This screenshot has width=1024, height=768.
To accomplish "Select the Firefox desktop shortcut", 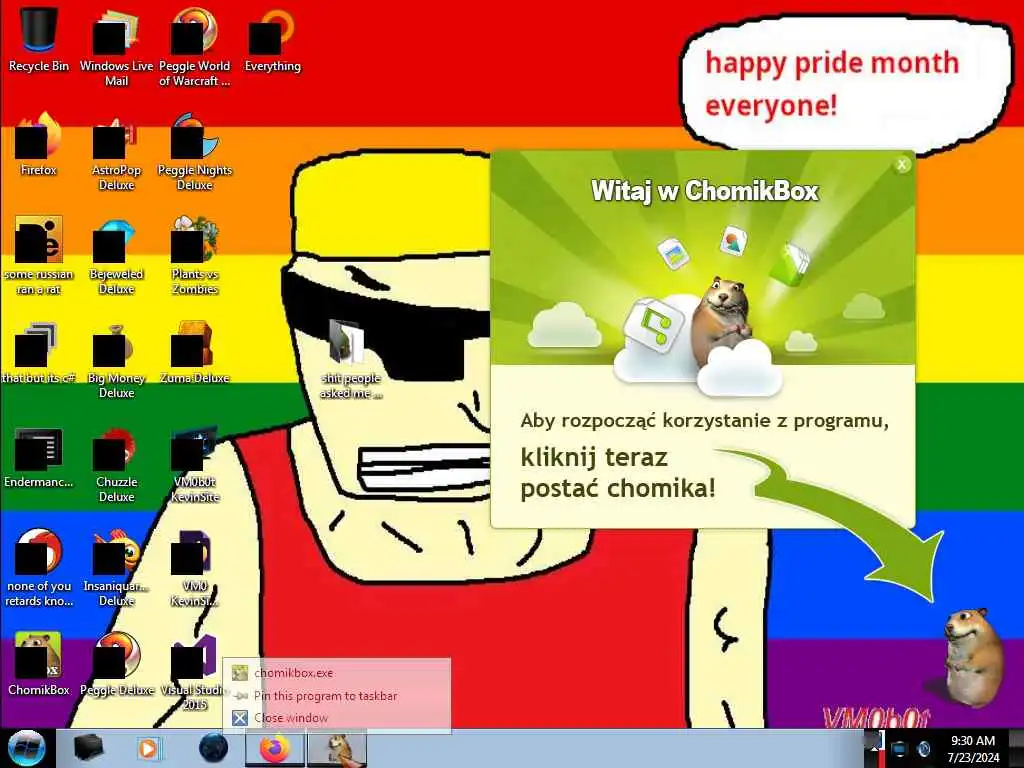I will pos(39,144).
